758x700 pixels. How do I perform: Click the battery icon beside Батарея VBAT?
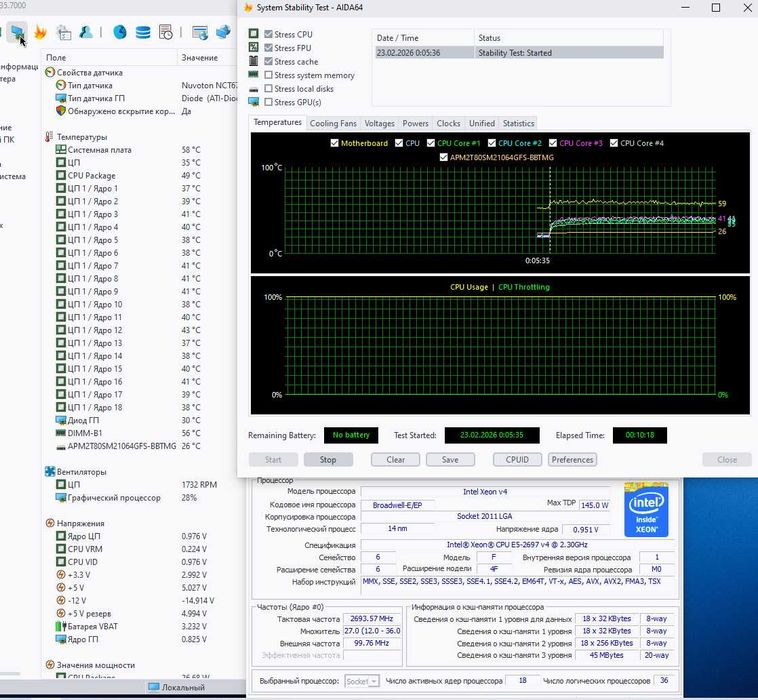[61, 626]
